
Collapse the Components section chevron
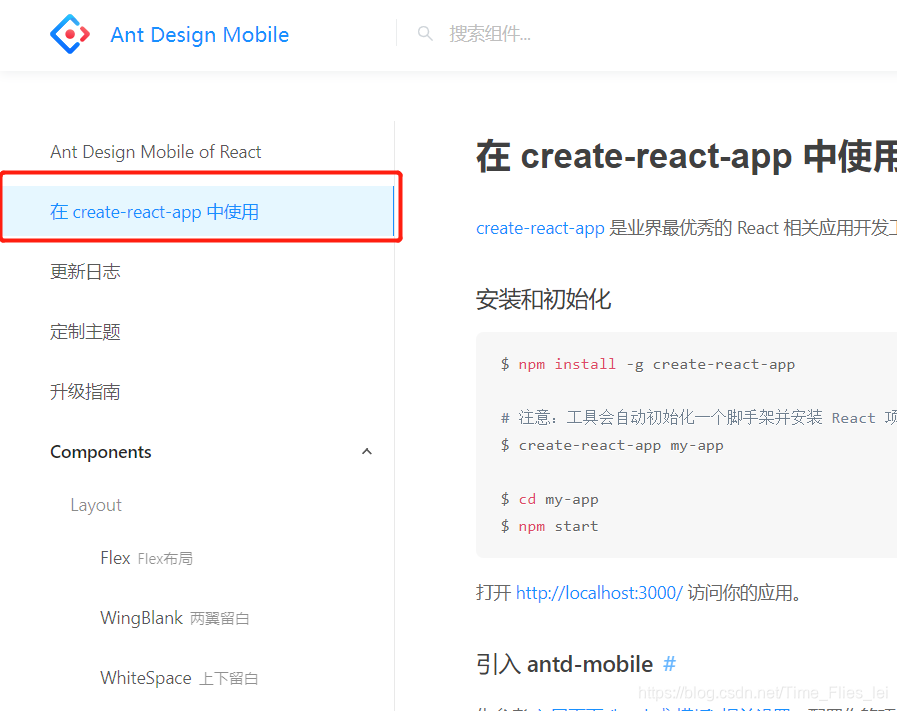point(367,452)
